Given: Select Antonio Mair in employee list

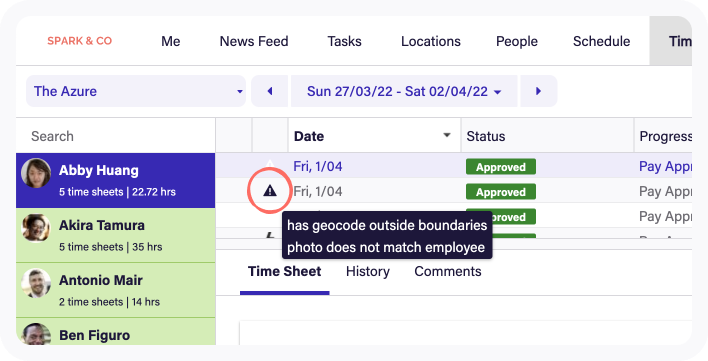Looking at the screenshot, I should click(x=116, y=290).
